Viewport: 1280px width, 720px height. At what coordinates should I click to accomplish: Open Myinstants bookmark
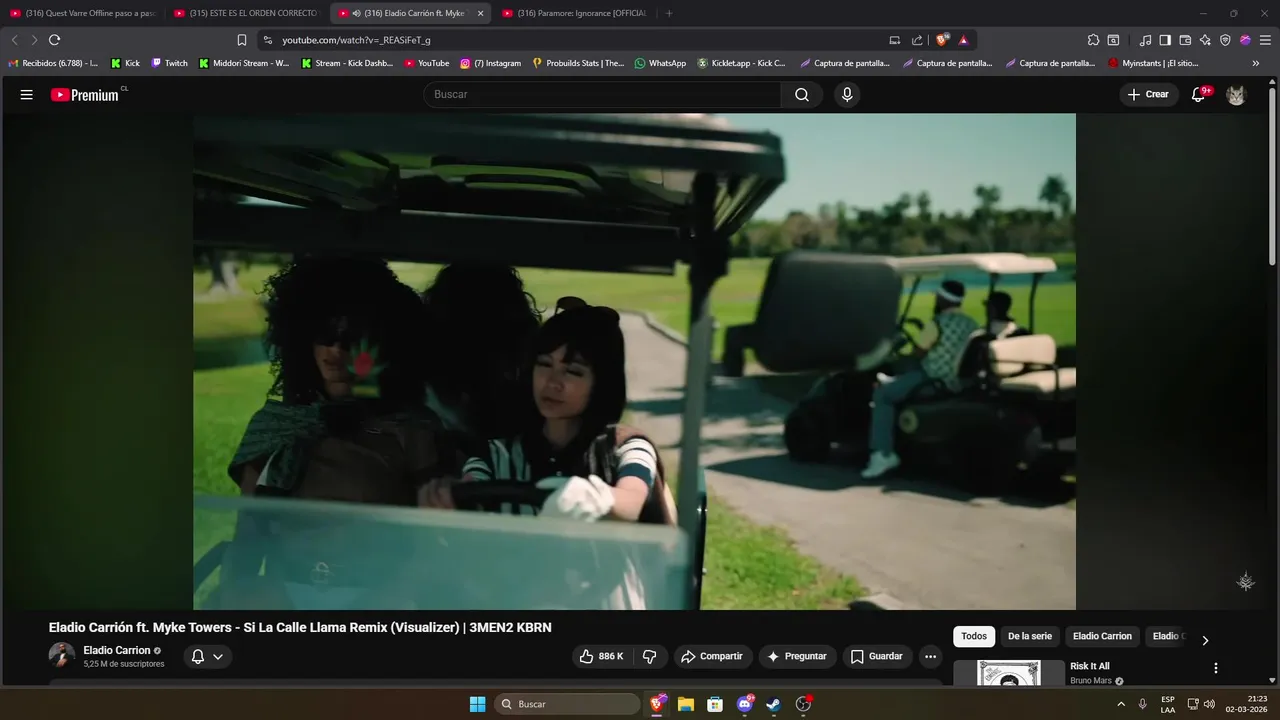click(x=1153, y=63)
